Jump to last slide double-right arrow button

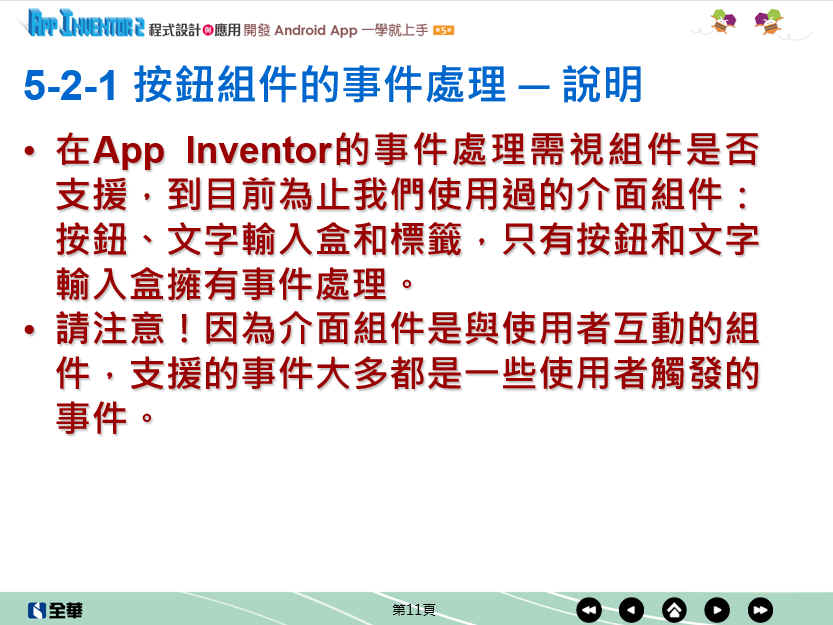(x=760, y=609)
